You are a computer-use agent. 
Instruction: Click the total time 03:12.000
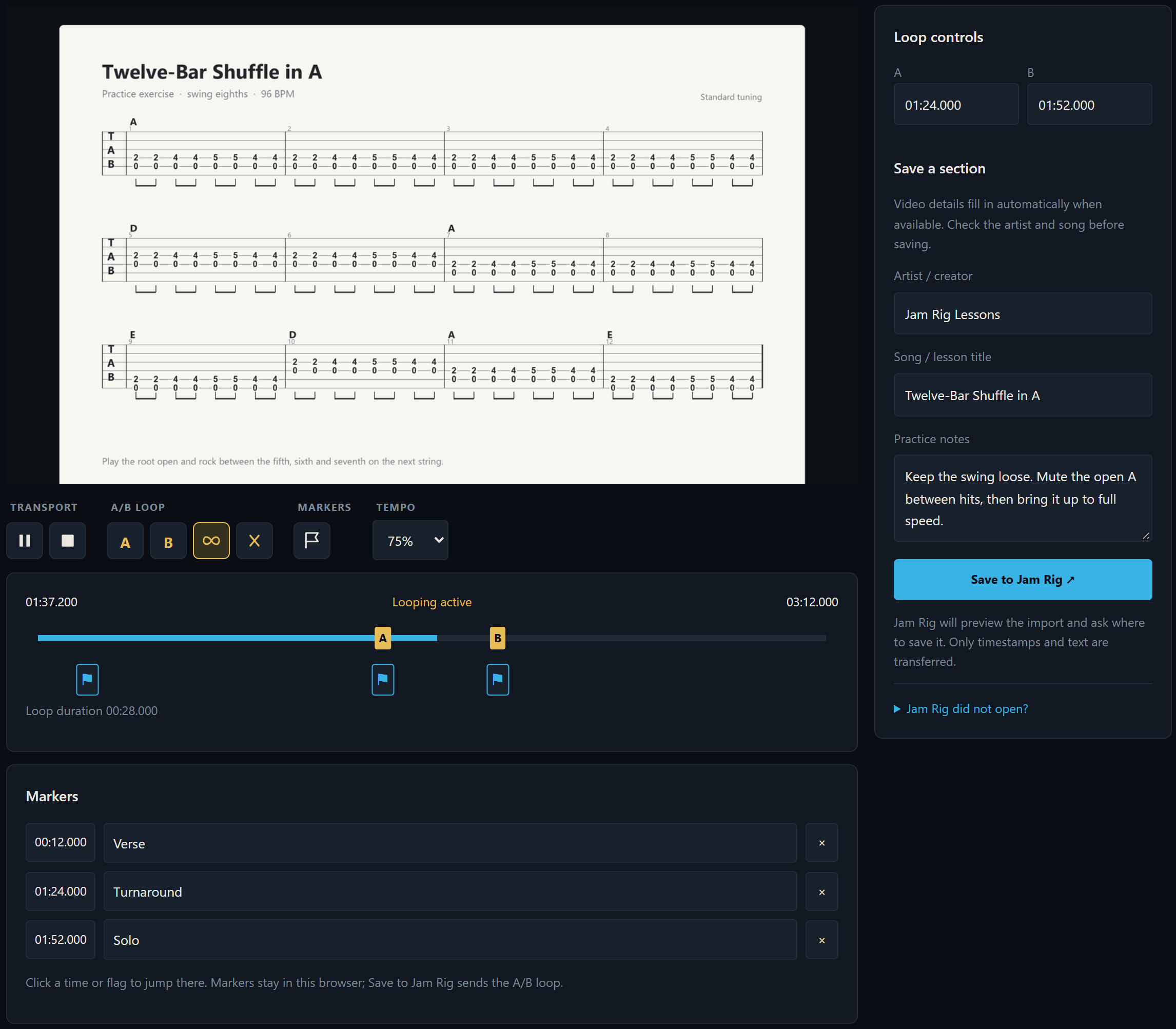pos(812,602)
